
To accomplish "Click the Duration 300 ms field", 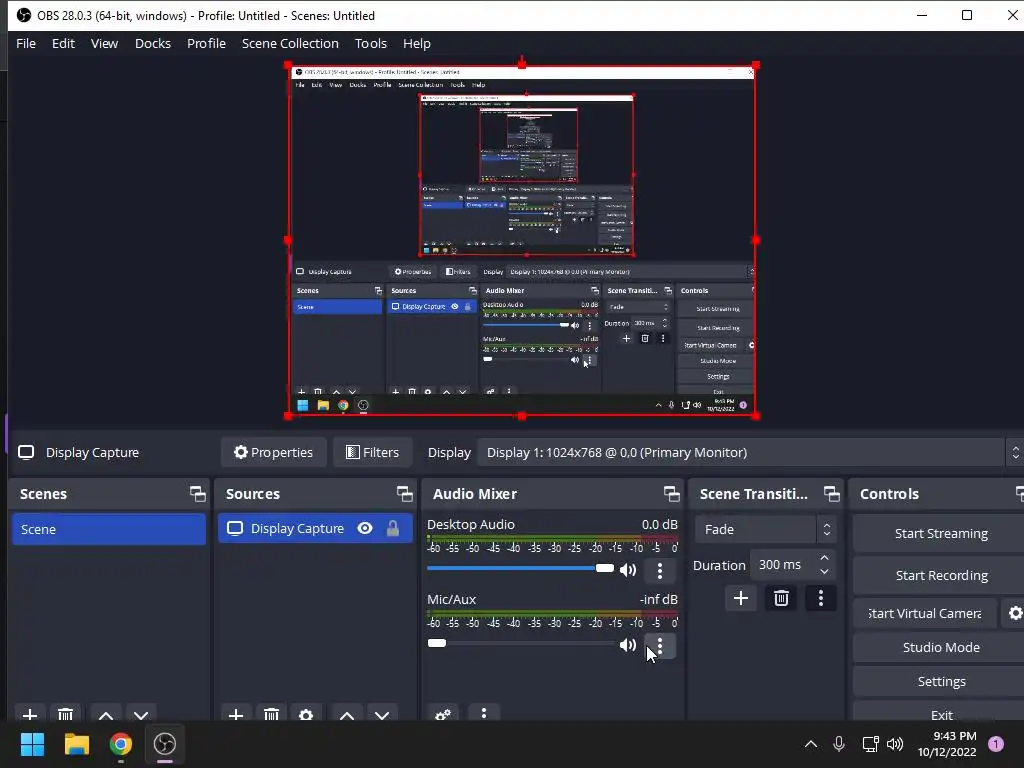I will point(793,565).
